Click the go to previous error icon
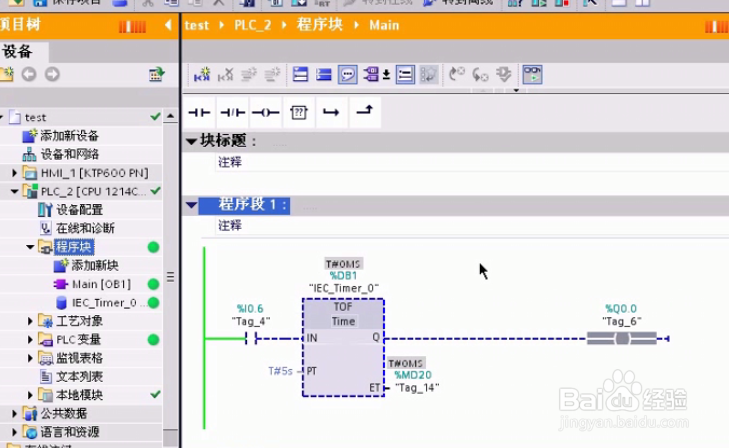Viewport: 729px width, 448px height. [457, 74]
